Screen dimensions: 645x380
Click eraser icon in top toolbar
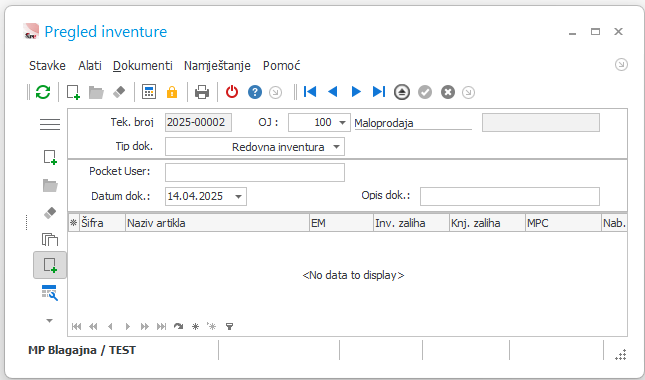pos(119,92)
